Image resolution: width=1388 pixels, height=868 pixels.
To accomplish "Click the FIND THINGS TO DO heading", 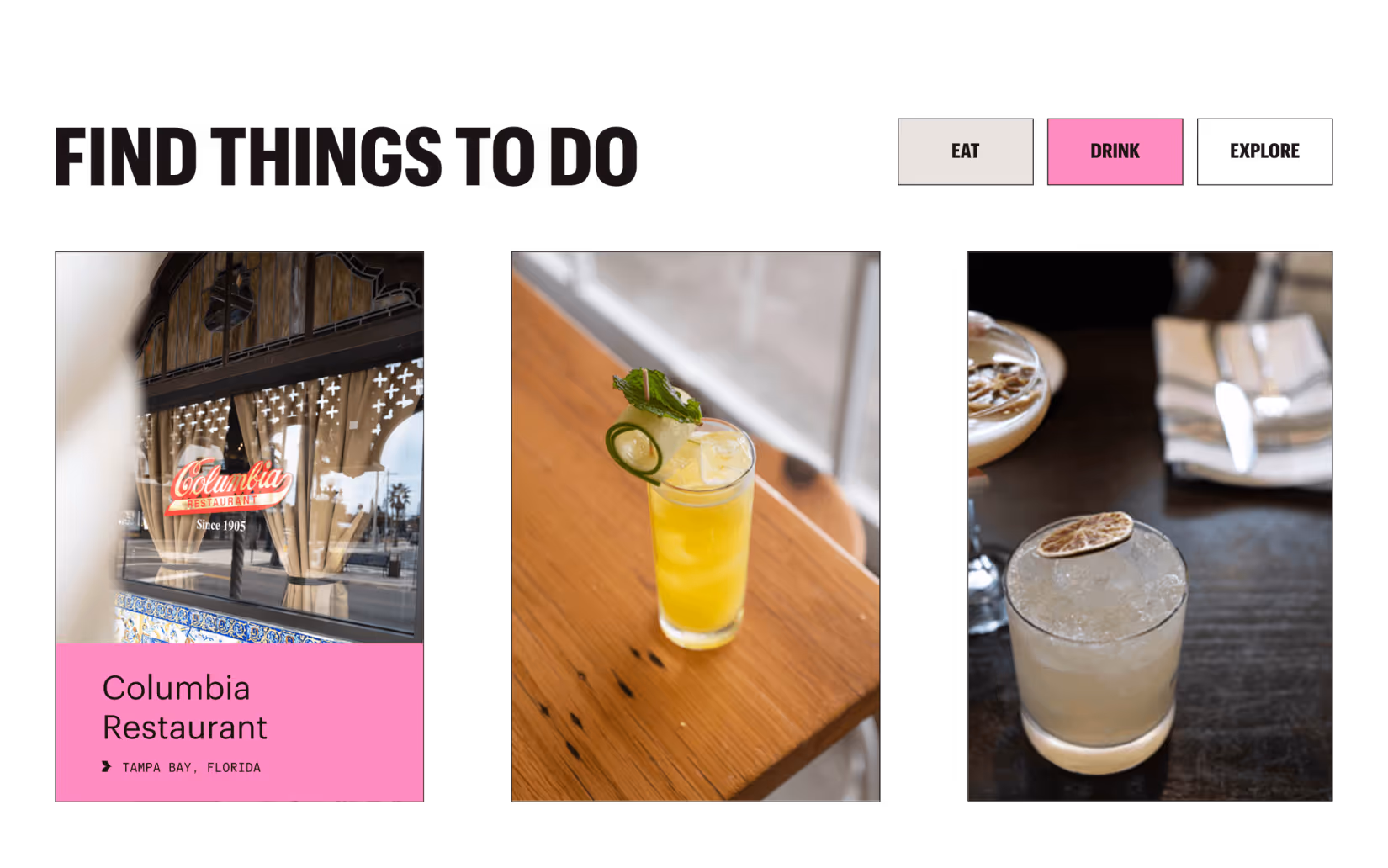I will click(346, 156).
